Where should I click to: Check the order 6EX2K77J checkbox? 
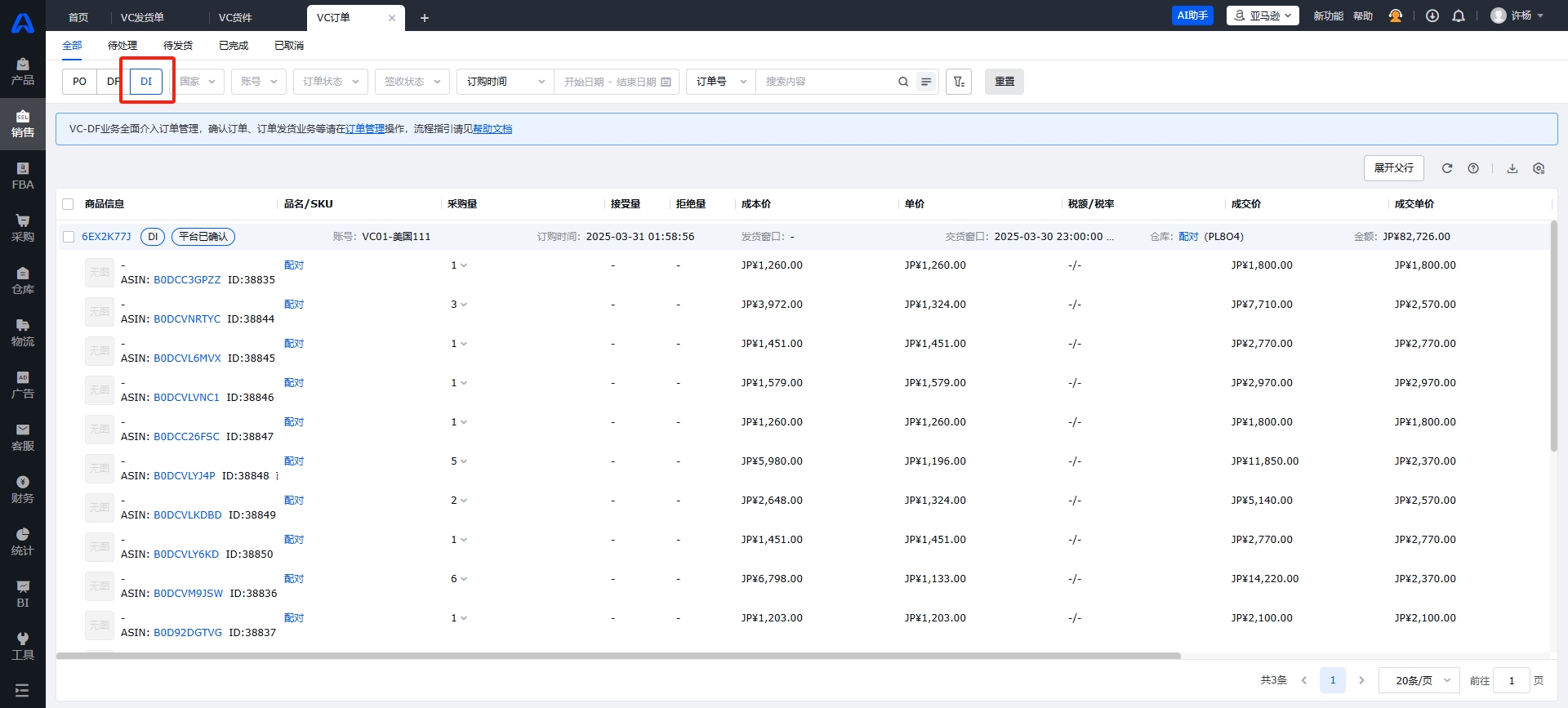coord(69,237)
